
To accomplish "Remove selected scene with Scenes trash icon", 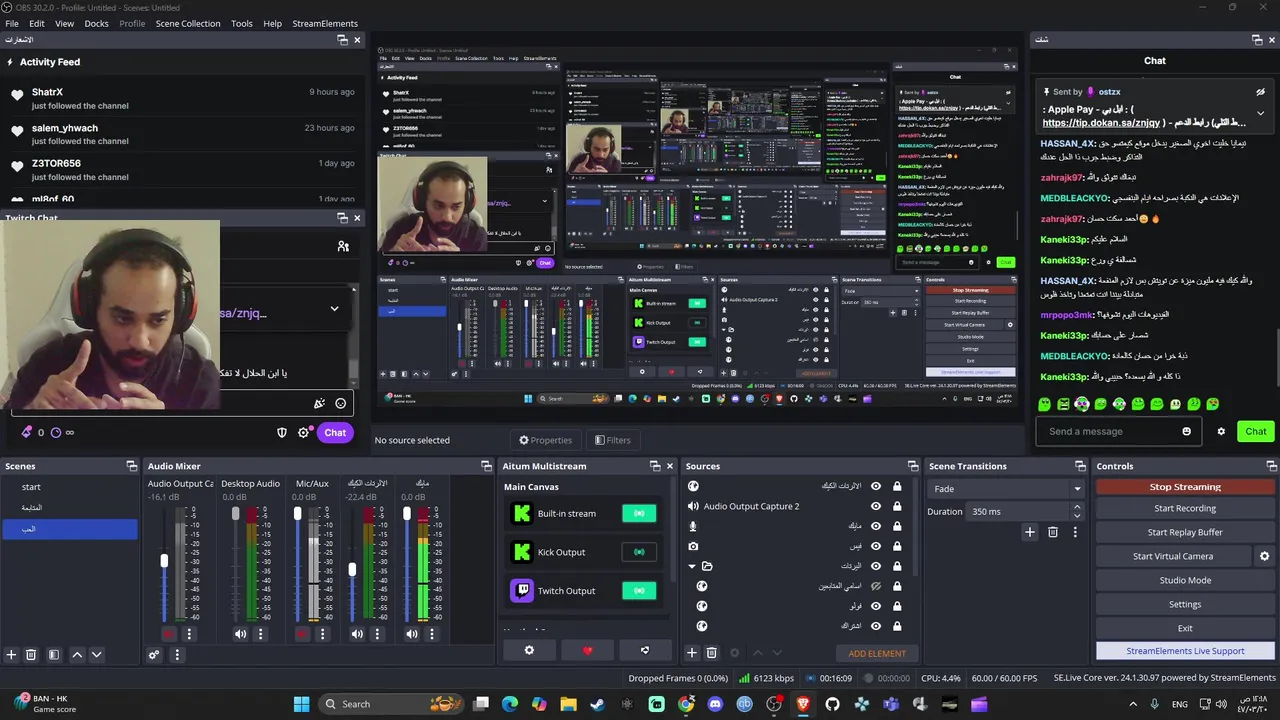I will (31, 655).
